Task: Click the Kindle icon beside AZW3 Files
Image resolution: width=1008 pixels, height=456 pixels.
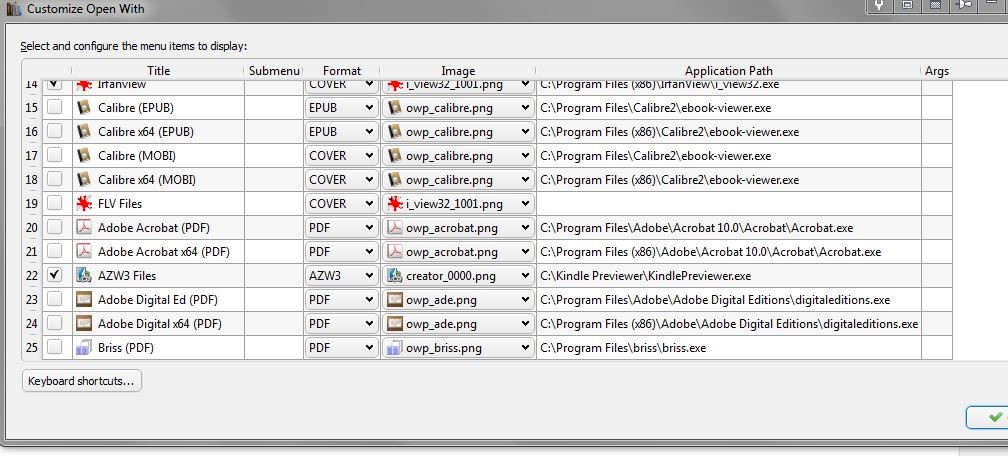Action: pos(84,275)
